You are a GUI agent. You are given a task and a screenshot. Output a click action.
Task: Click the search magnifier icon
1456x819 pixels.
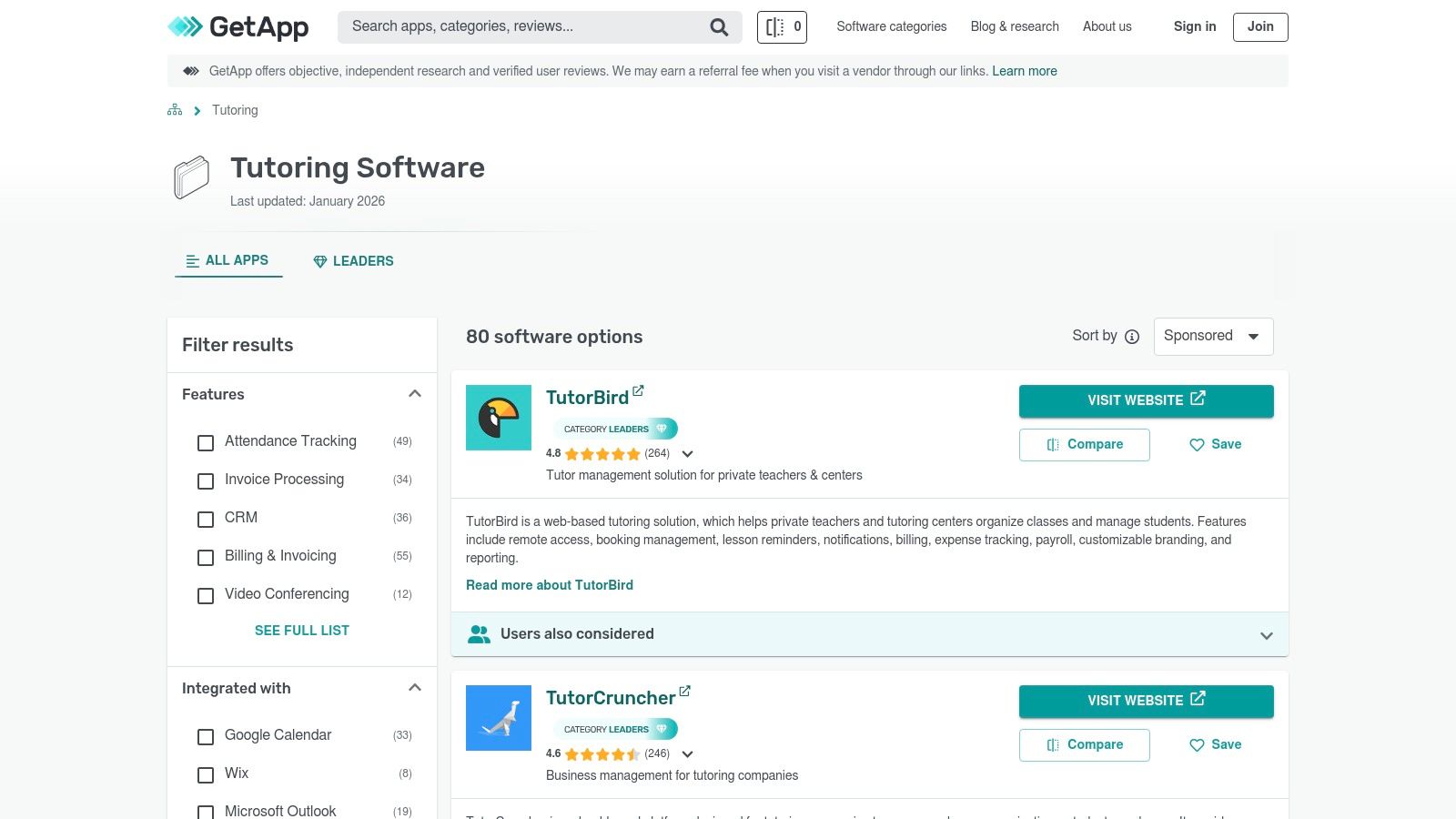pyautogui.click(x=718, y=26)
